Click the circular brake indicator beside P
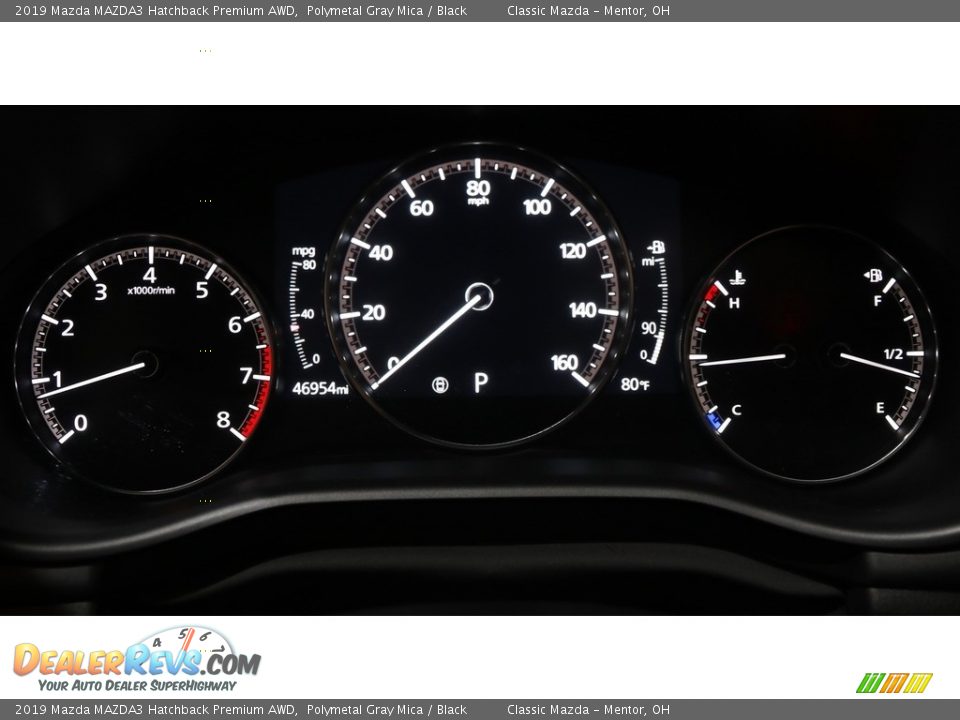This screenshot has height=720, width=960. click(x=439, y=384)
